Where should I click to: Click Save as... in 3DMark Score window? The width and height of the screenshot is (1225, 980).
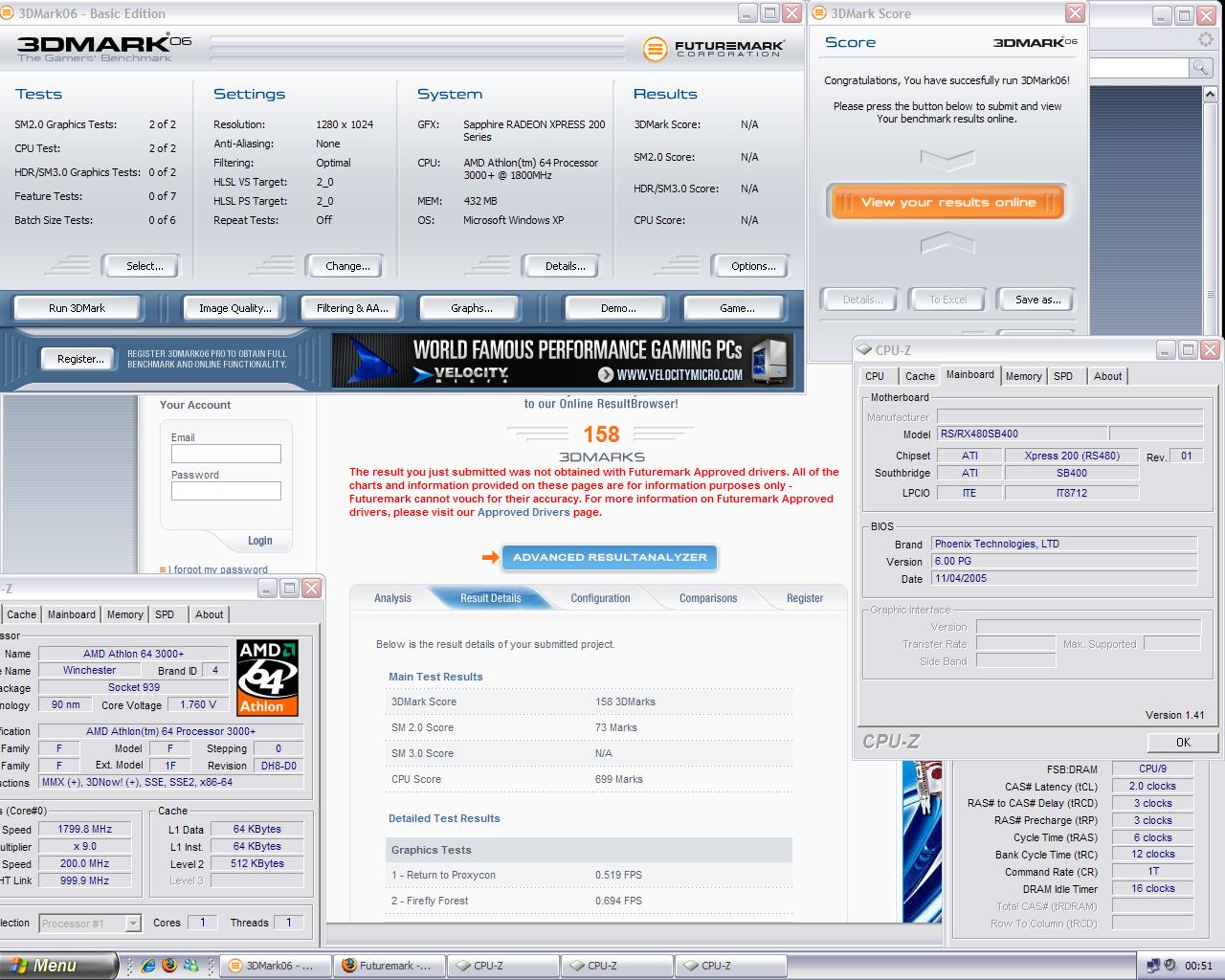pos(1037,300)
